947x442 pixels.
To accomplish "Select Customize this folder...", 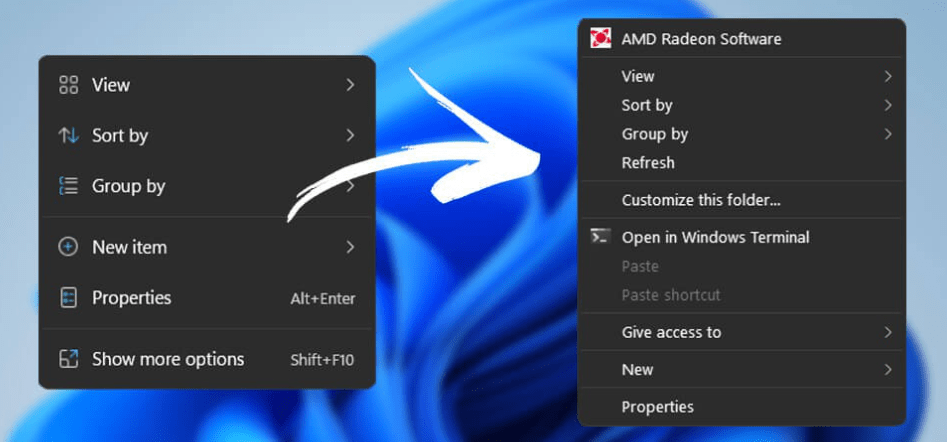I will pyautogui.click(x=742, y=200).
